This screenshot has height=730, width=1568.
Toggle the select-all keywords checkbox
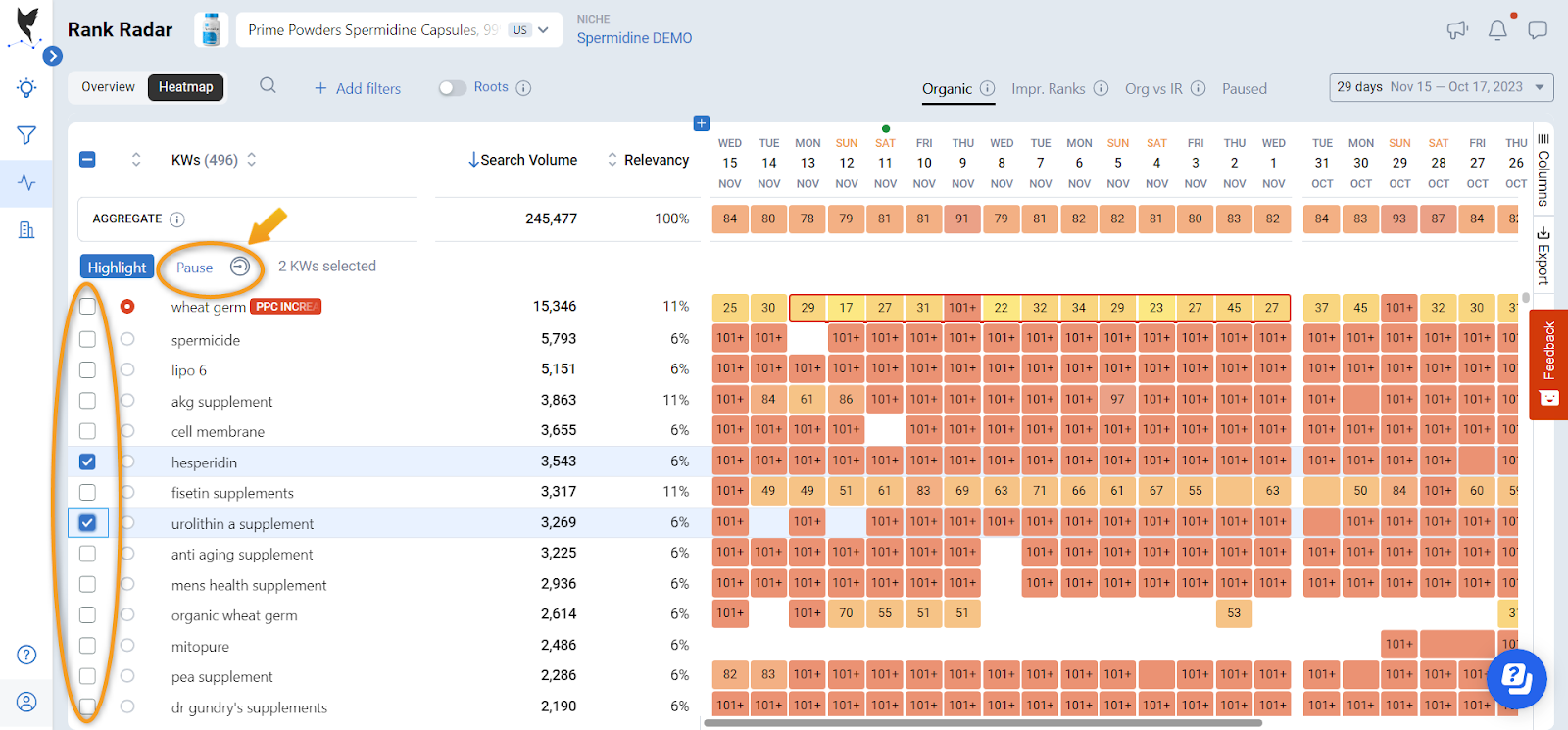pyautogui.click(x=87, y=160)
